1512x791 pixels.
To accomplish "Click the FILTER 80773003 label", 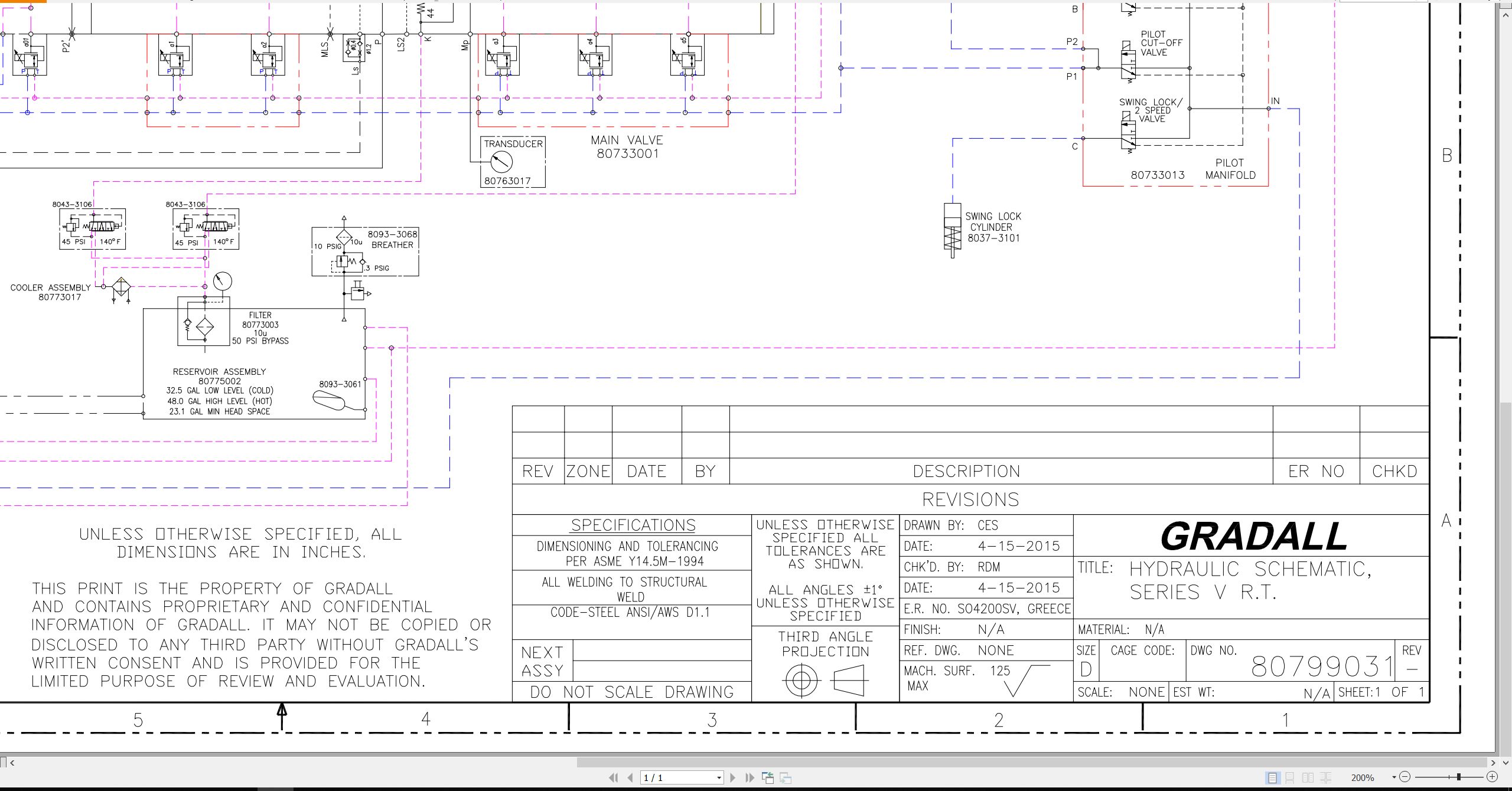I will 260,320.
